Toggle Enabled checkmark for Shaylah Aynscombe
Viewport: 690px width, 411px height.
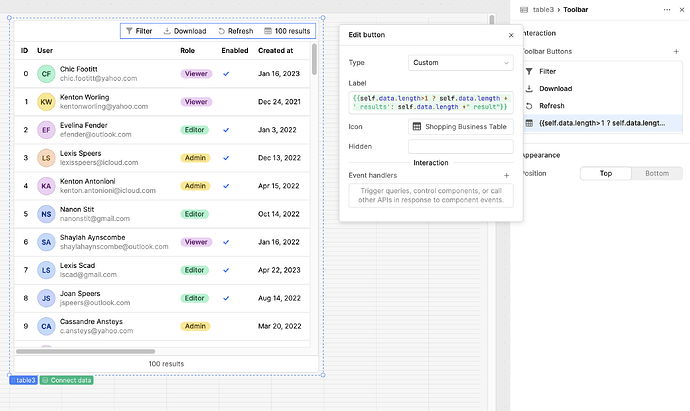click(226, 242)
